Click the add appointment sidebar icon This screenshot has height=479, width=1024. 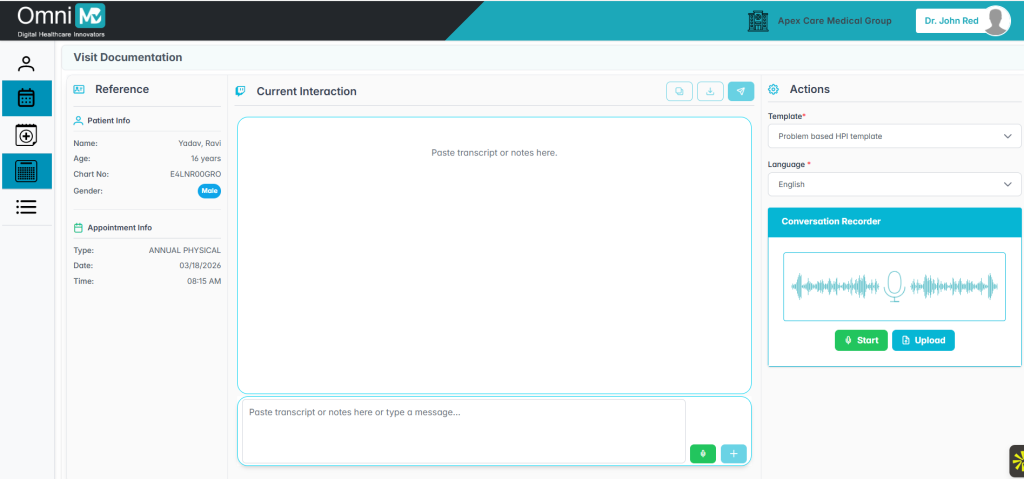tap(27, 135)
